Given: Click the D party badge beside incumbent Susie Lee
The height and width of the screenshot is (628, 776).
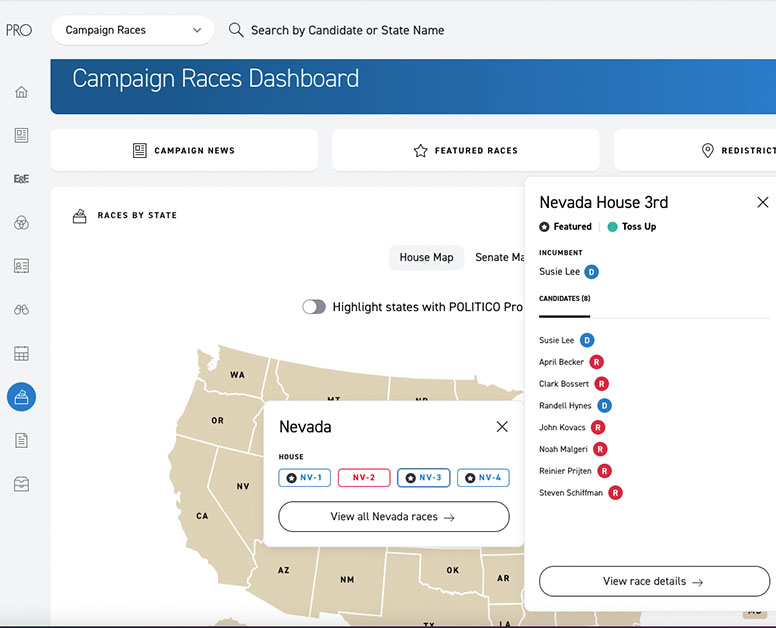Looking at the screenshot, I should coord(591,272).
